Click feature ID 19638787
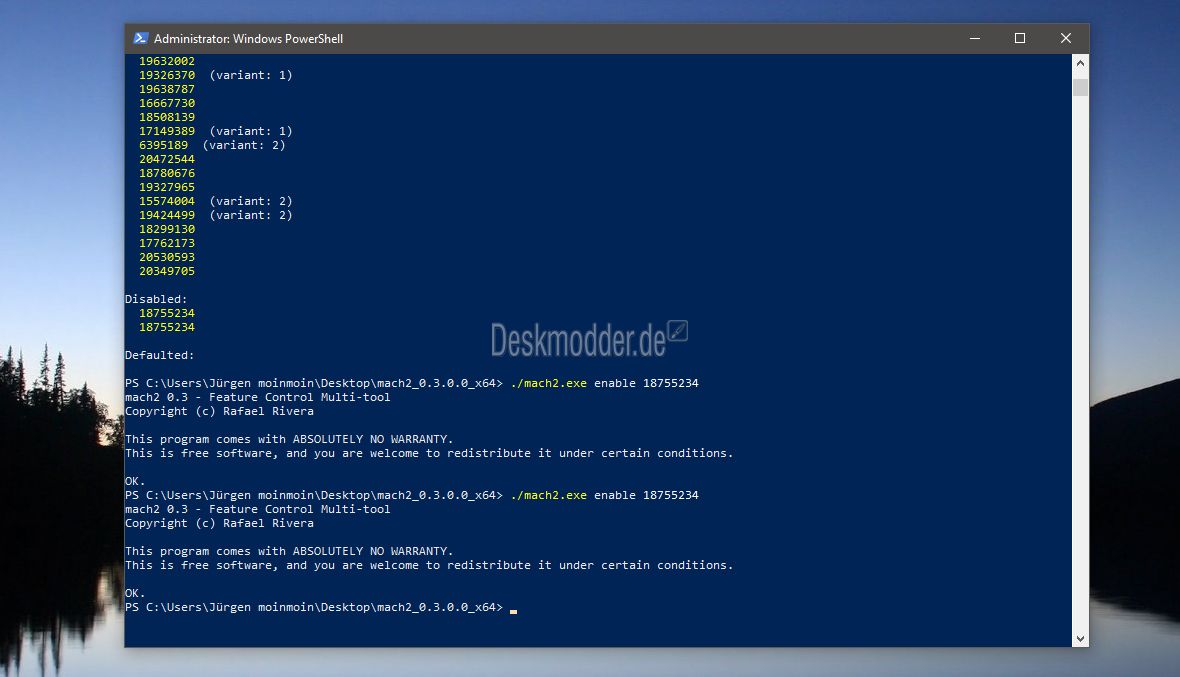1180x677 pixels. [167, 89]
